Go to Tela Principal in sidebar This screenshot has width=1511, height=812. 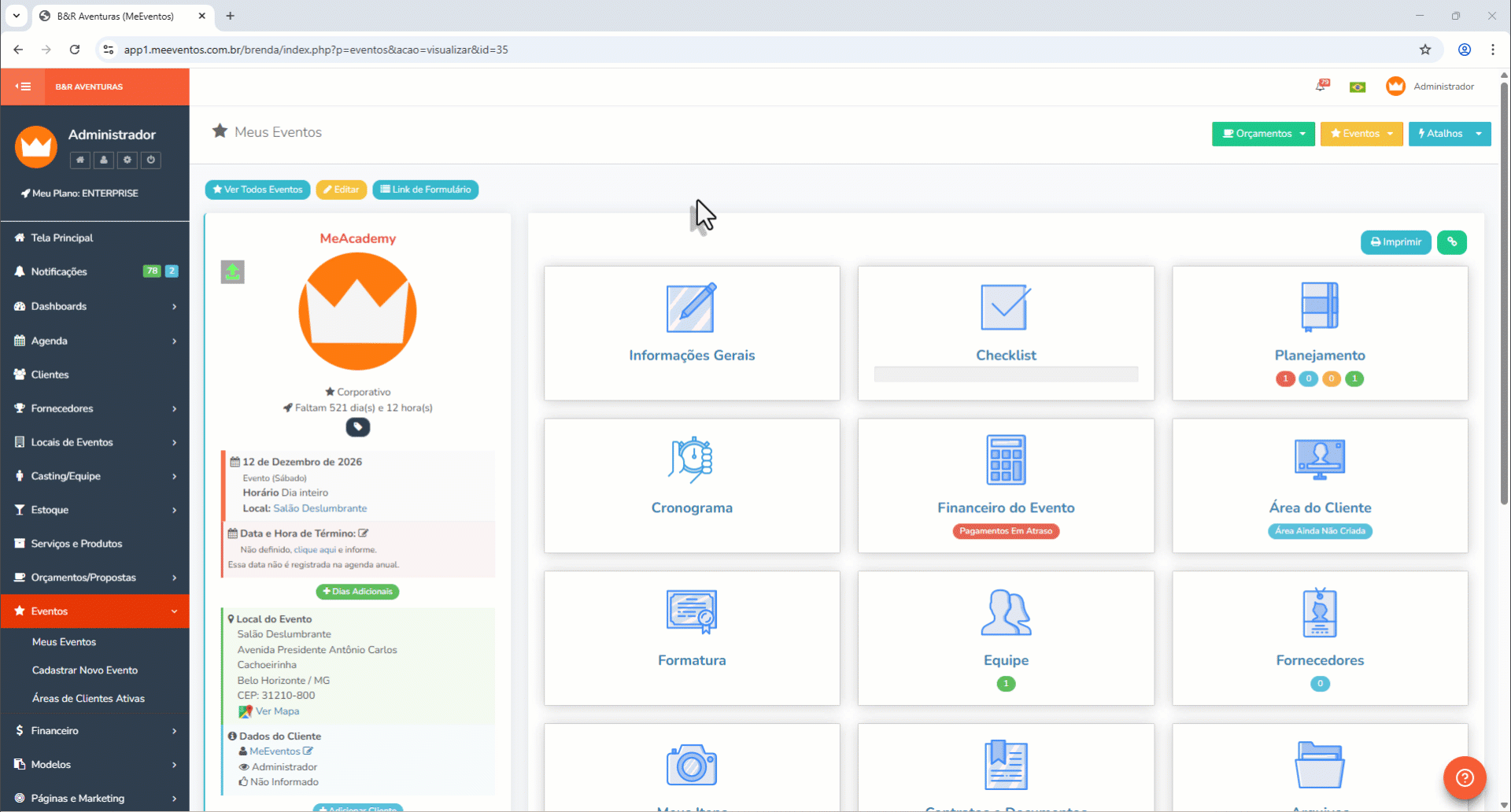click(94, 238)
